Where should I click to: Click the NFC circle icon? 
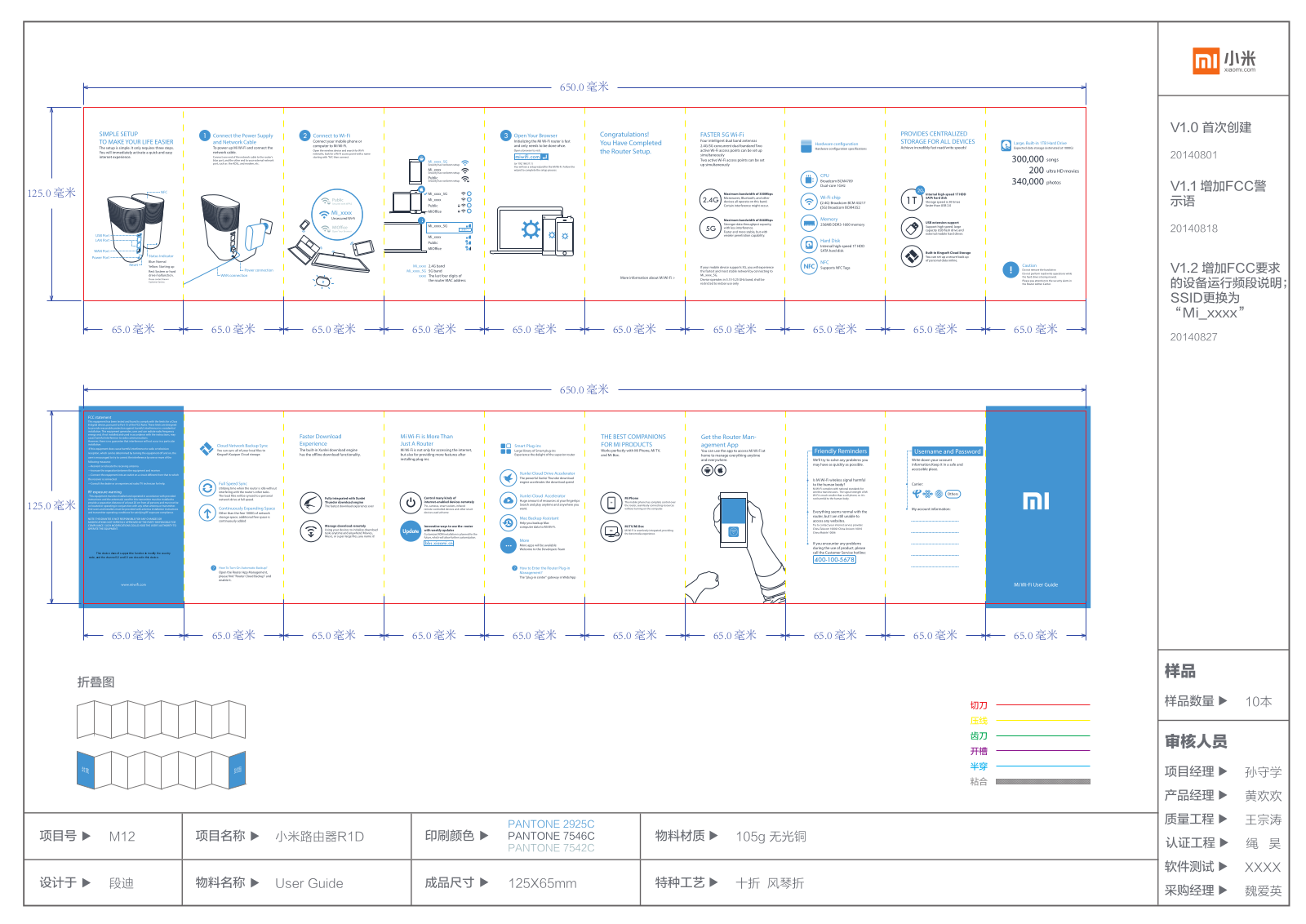(808, 266)
